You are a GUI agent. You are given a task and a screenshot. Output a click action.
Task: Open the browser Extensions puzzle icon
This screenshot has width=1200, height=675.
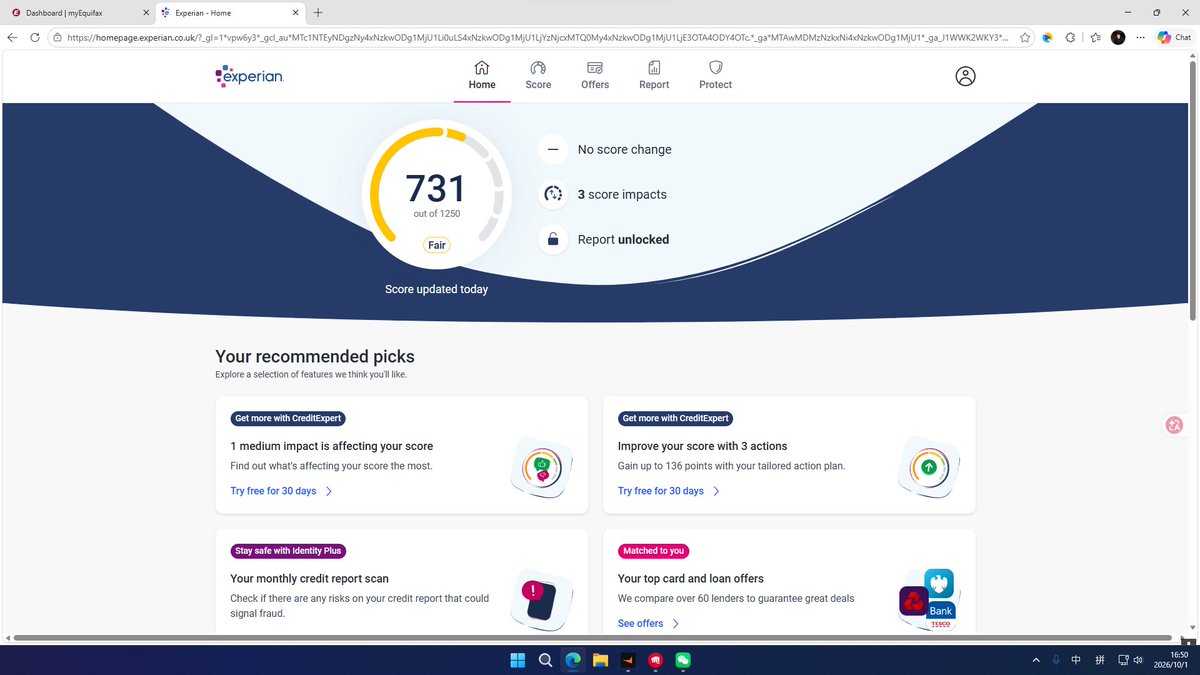click(x=1071, y=37)
